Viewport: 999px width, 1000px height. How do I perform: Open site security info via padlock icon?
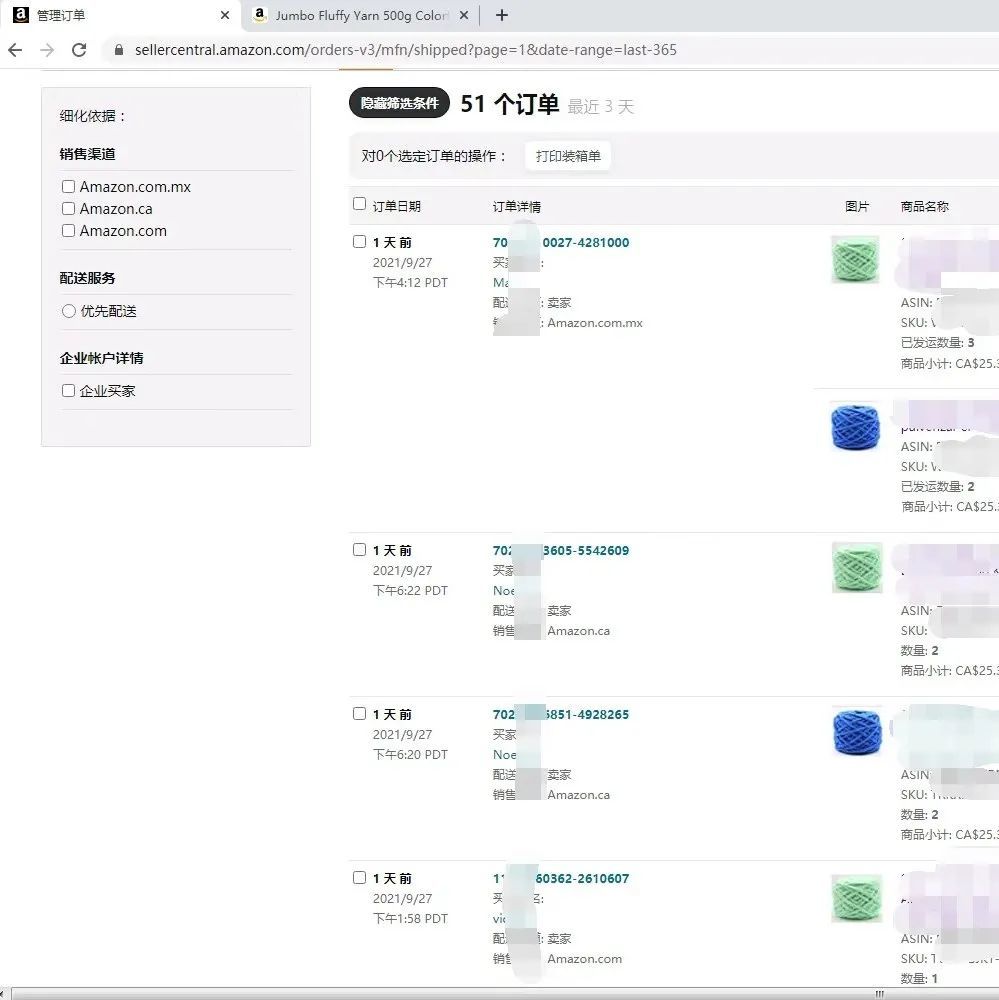118,48
